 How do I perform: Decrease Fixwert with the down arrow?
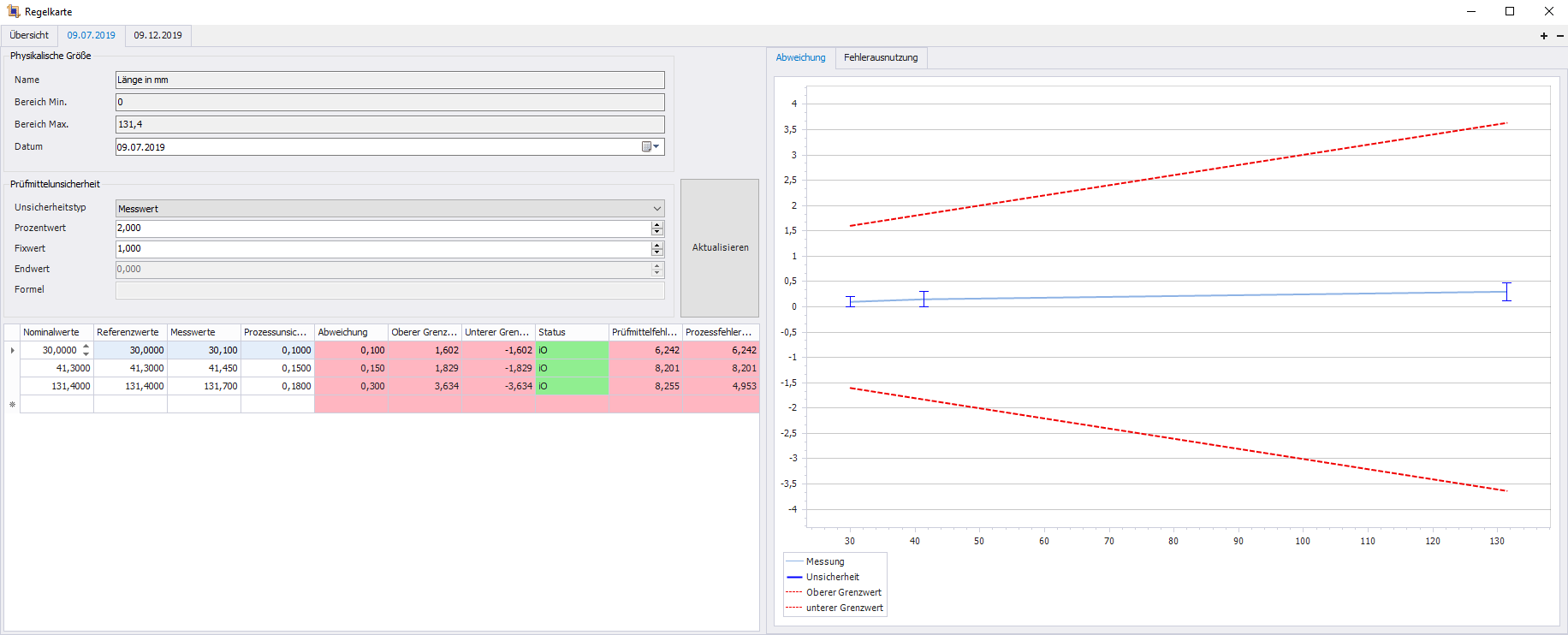(657, 252)
